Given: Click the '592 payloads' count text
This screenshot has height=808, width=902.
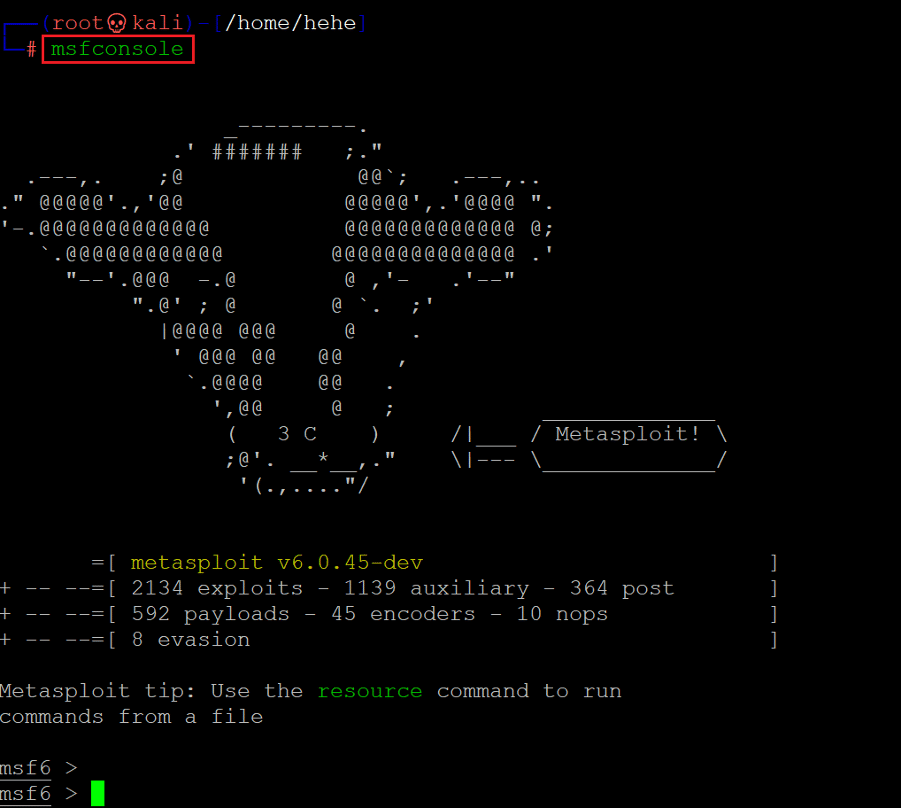Looking at the screenshot, I should [x=211, y=614].
